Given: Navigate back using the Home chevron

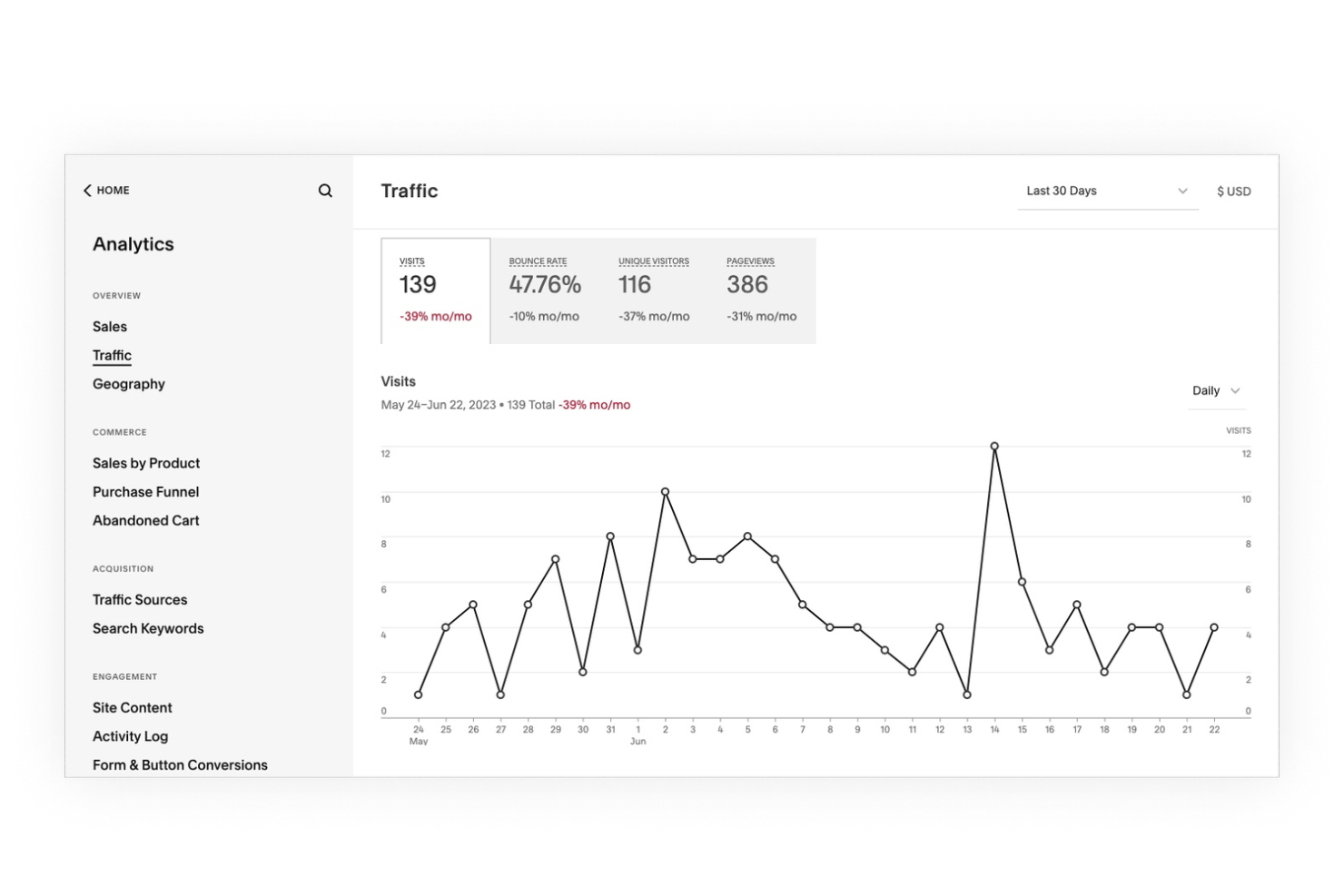Looking at the screenshot, I should 87,190.
